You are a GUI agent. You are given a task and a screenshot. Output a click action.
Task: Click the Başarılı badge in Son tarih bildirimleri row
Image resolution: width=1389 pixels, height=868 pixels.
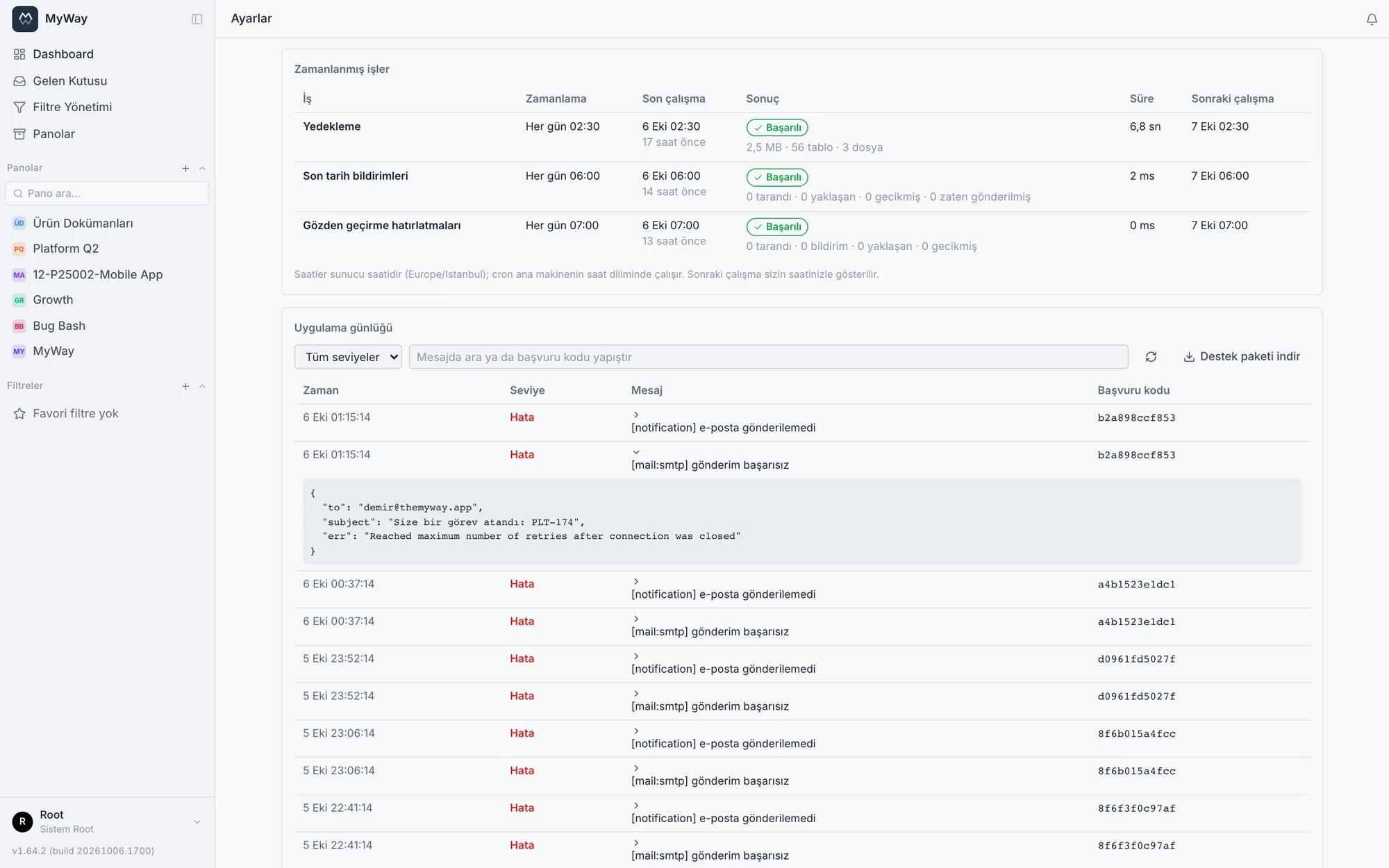coord(777,177)
